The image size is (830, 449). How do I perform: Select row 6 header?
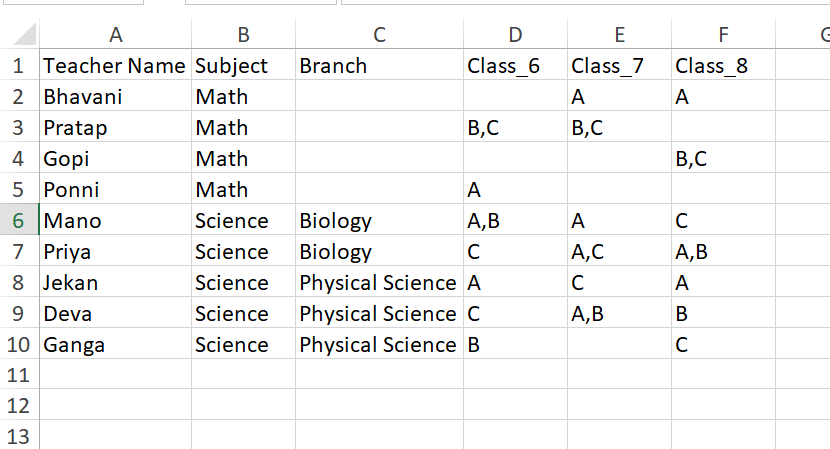[20, 220]
